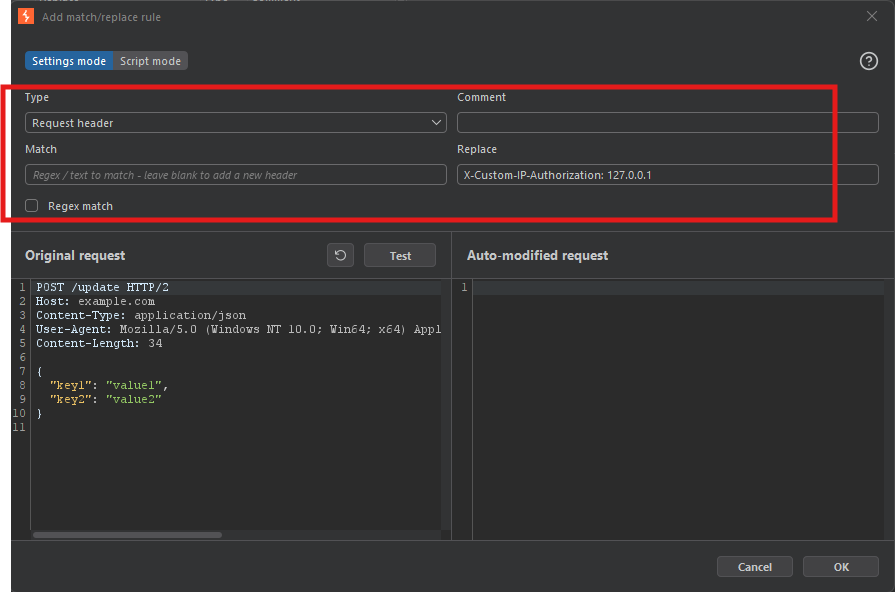Grab the horizontal scrollbar under Original request
Viewport: 895px width, 592px height.
point(127,535)
